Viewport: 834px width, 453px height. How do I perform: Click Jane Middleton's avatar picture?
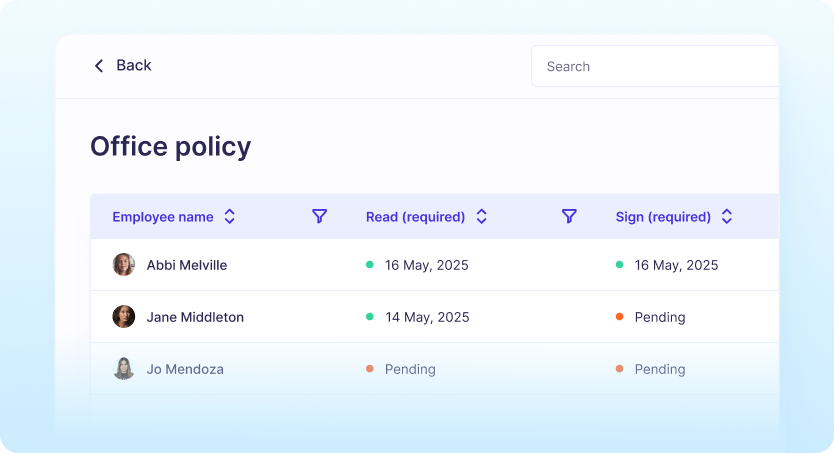click(124, 317)
